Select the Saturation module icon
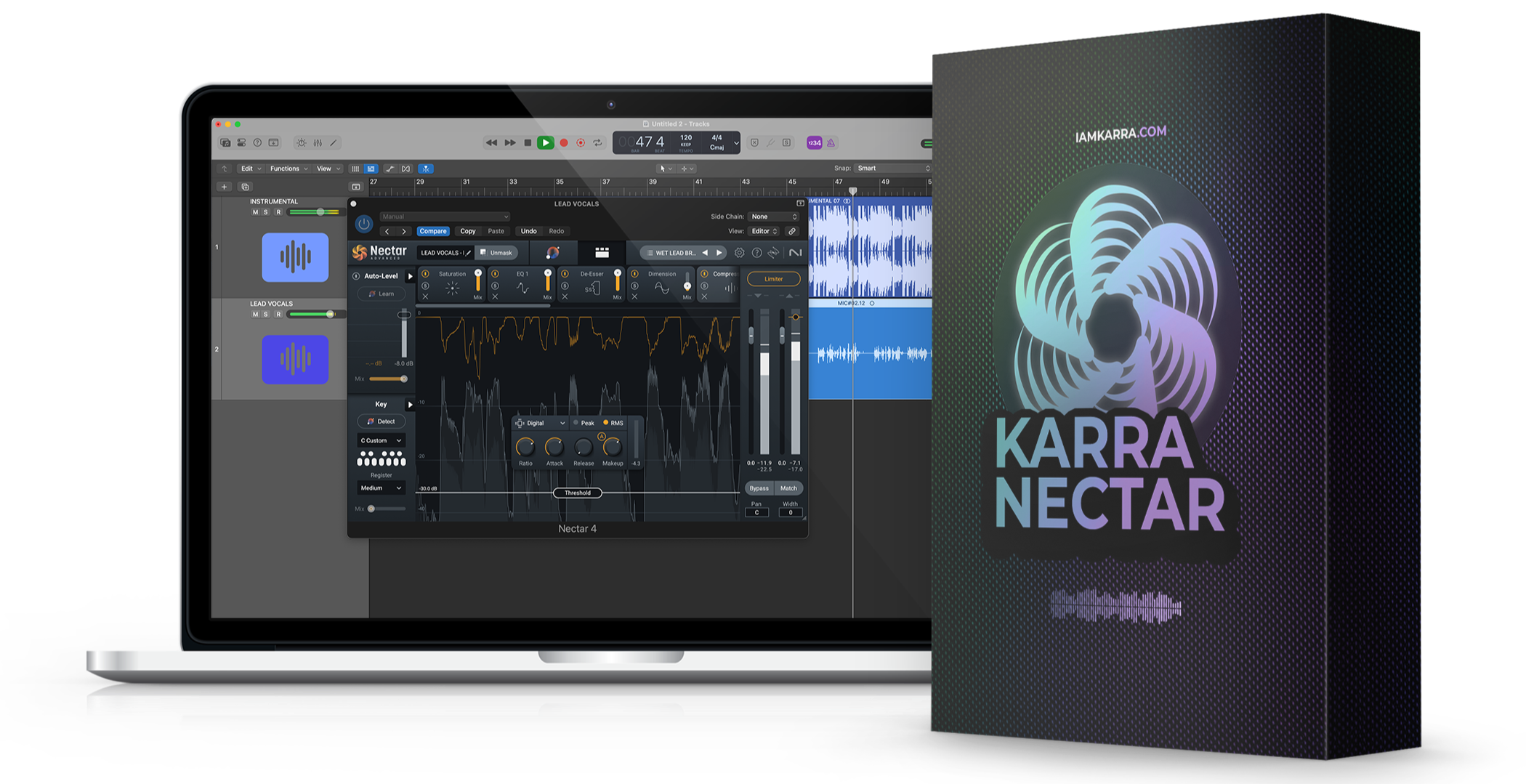Viewport: 1526px width, 784px height. coord(452,288)
